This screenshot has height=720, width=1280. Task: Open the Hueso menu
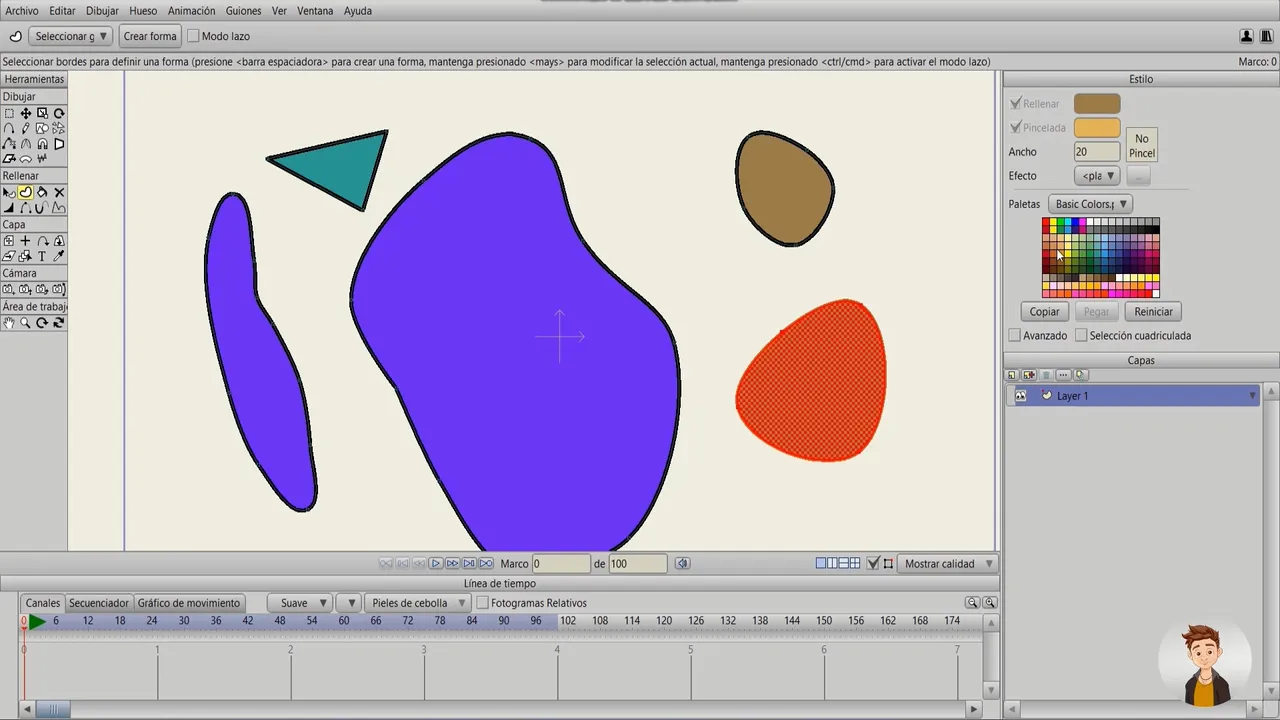(143, 11)
